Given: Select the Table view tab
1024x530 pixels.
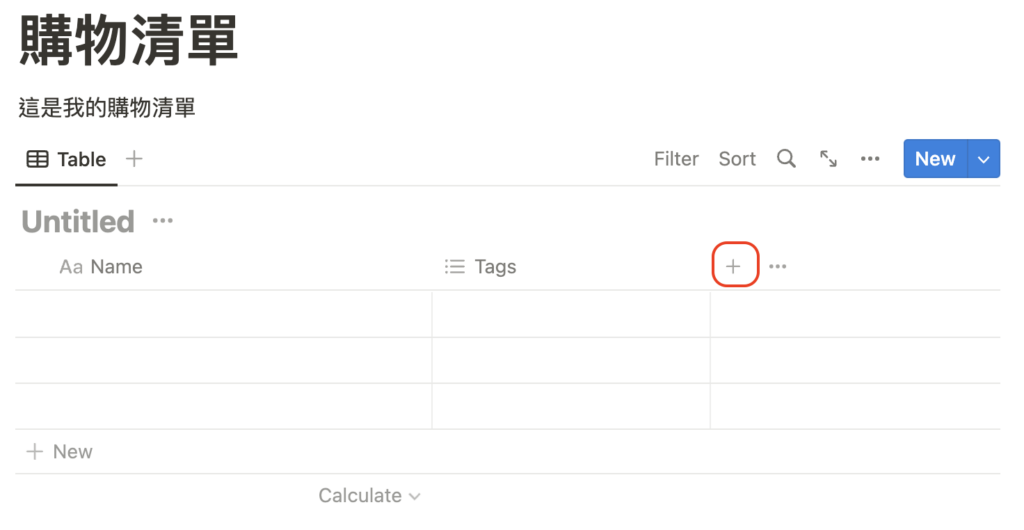Looking at the screenshot, I should click(67, 159).
